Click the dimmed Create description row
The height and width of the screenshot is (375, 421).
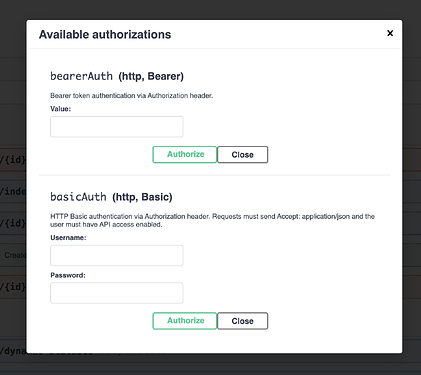(13, 255)
